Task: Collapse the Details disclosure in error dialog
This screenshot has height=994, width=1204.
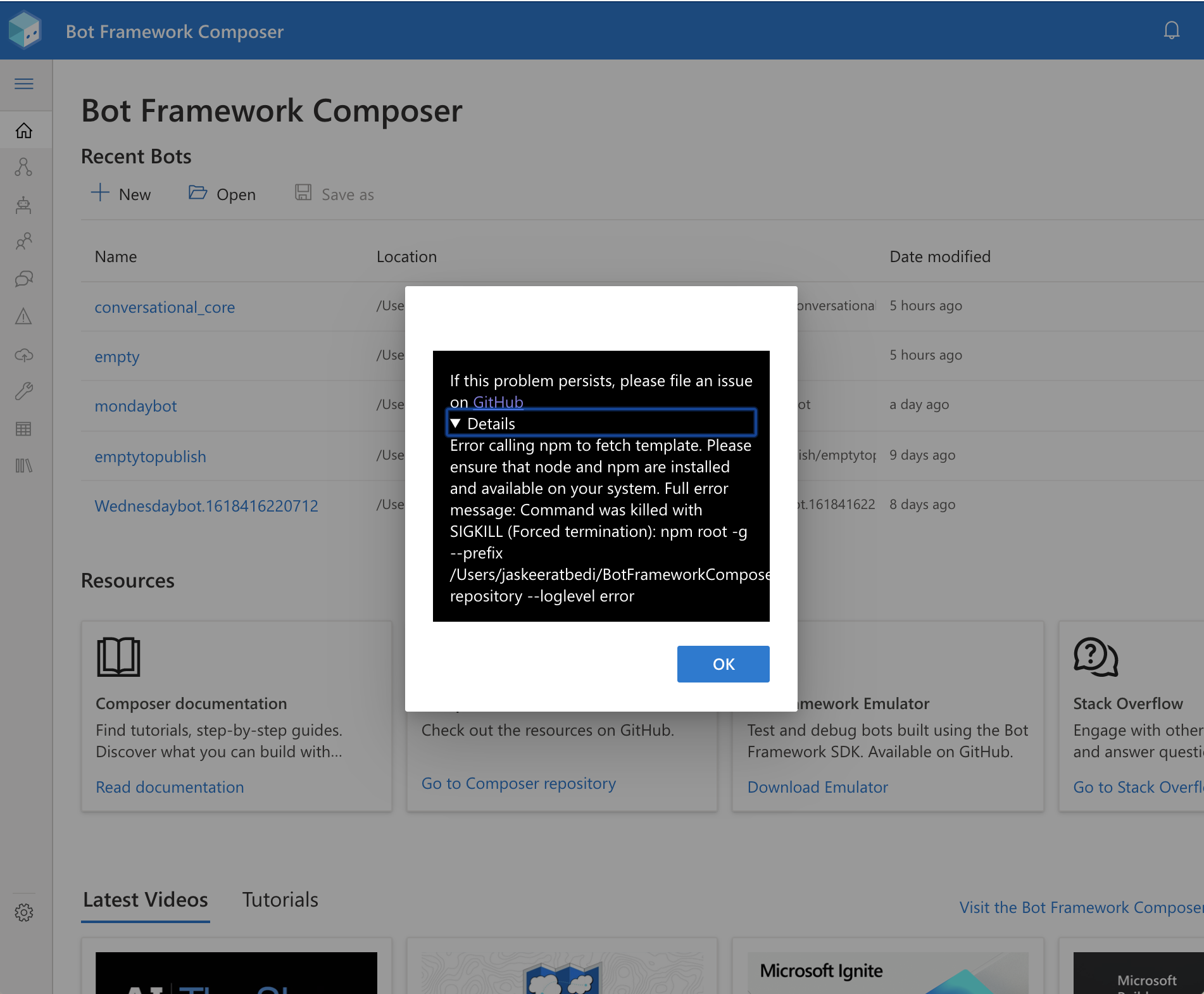Action: [601, 423]
